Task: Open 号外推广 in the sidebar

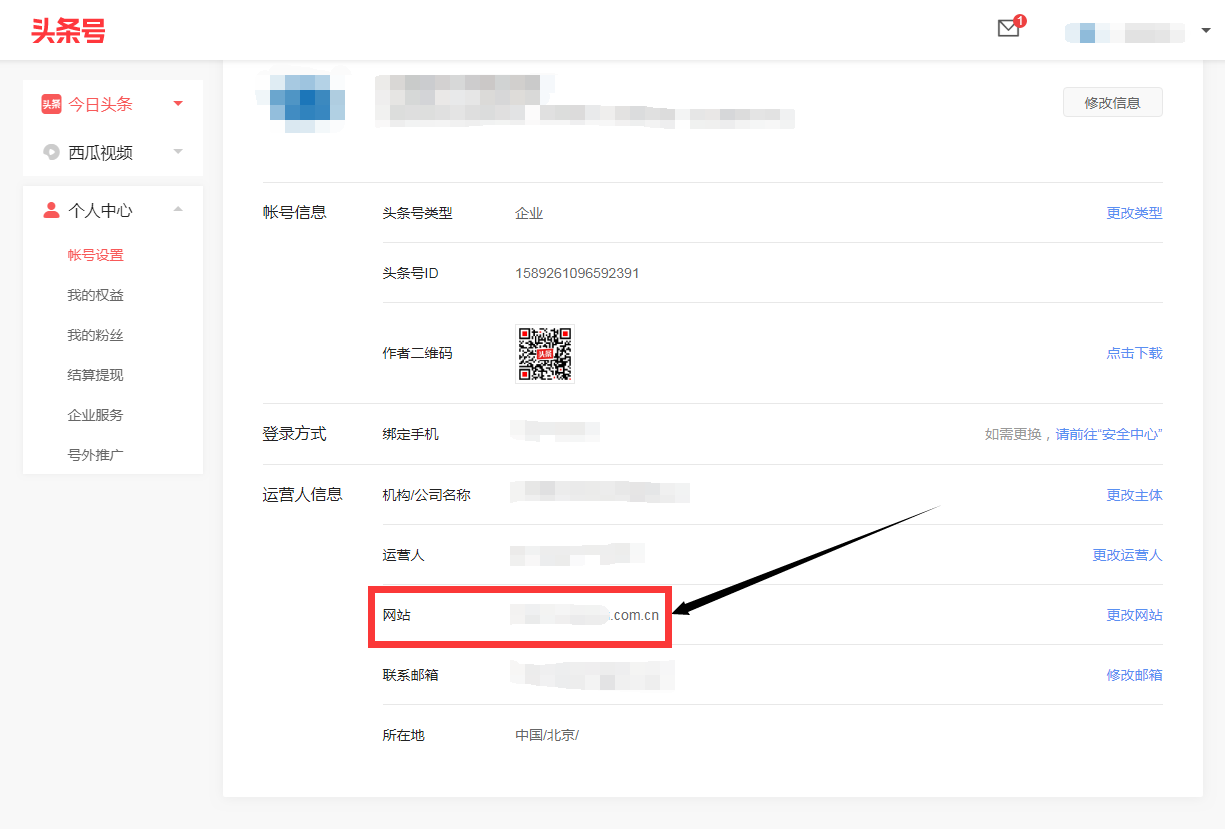Action: coord(96,455)
